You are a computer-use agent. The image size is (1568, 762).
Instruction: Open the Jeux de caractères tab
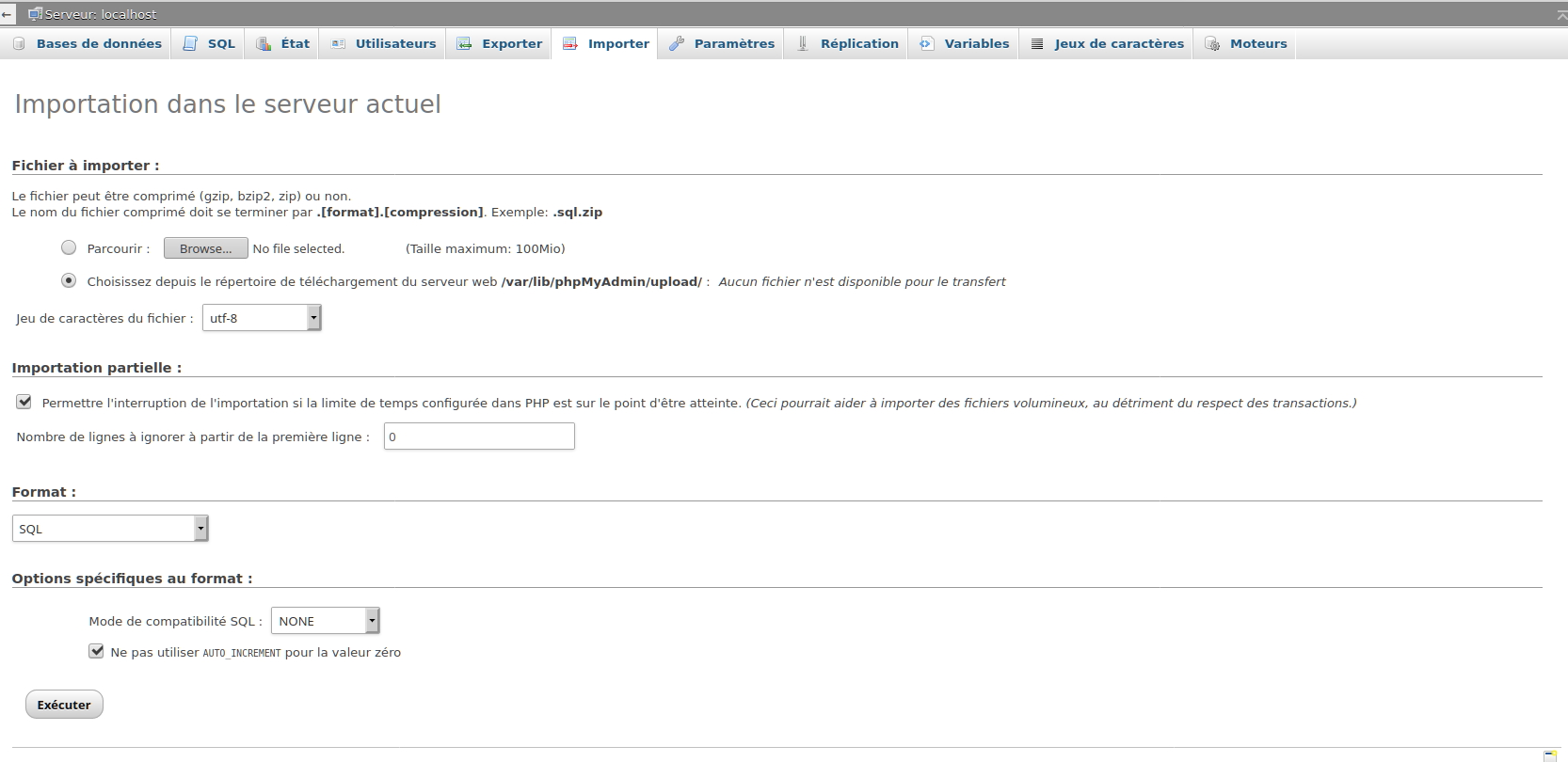1118,43
